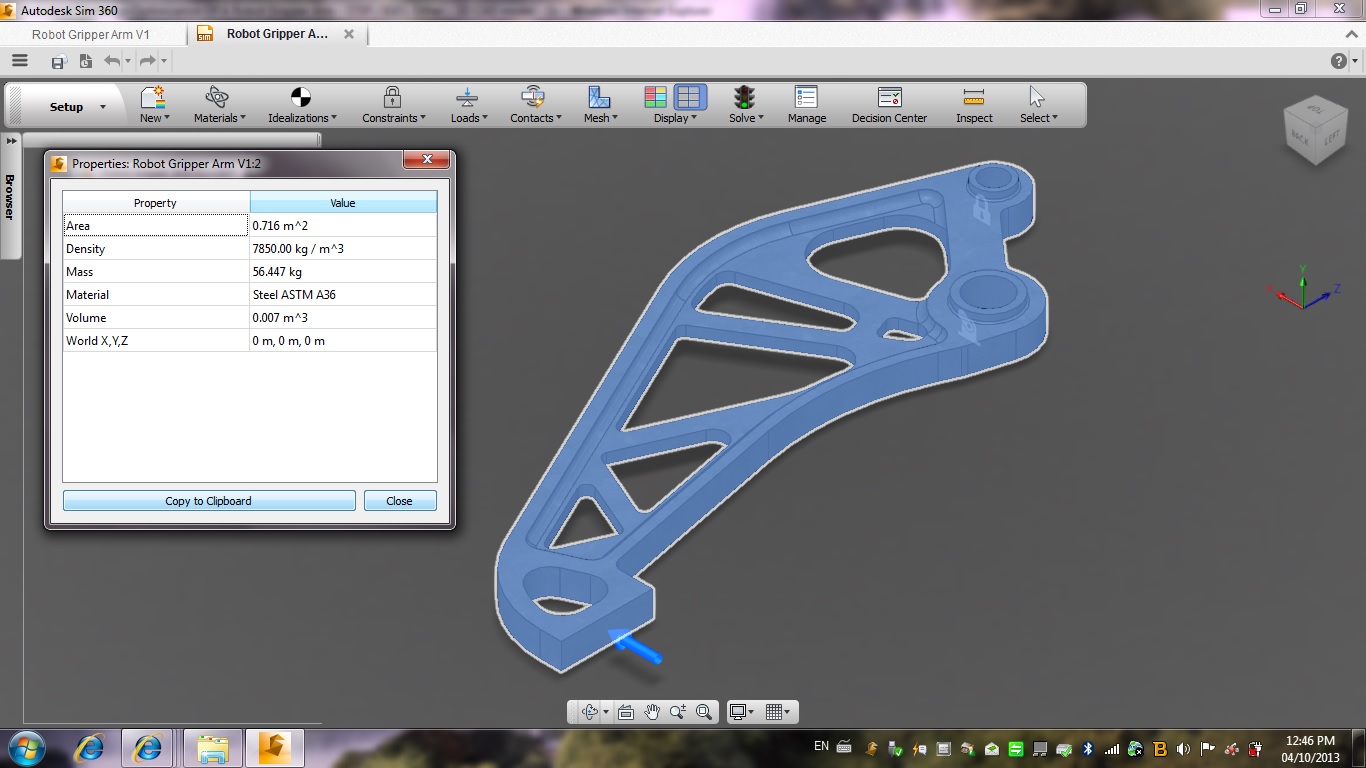The height and width of the screenshot is (768, 1366).
Task: Select the Zoom window magnifier tool
Action: tap(704, 712)
